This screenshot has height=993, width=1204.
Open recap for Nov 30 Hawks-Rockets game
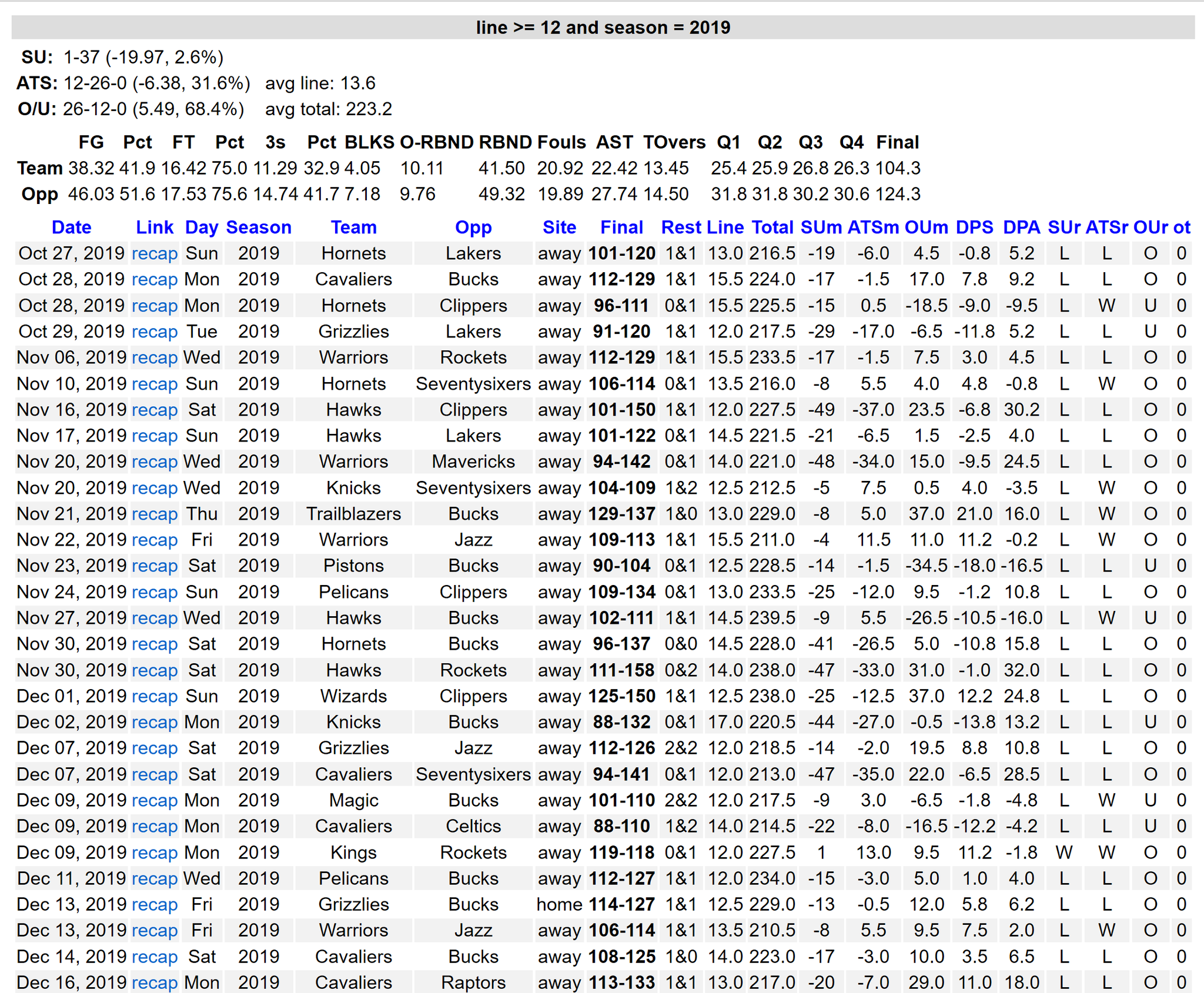[x=155, y=670]
